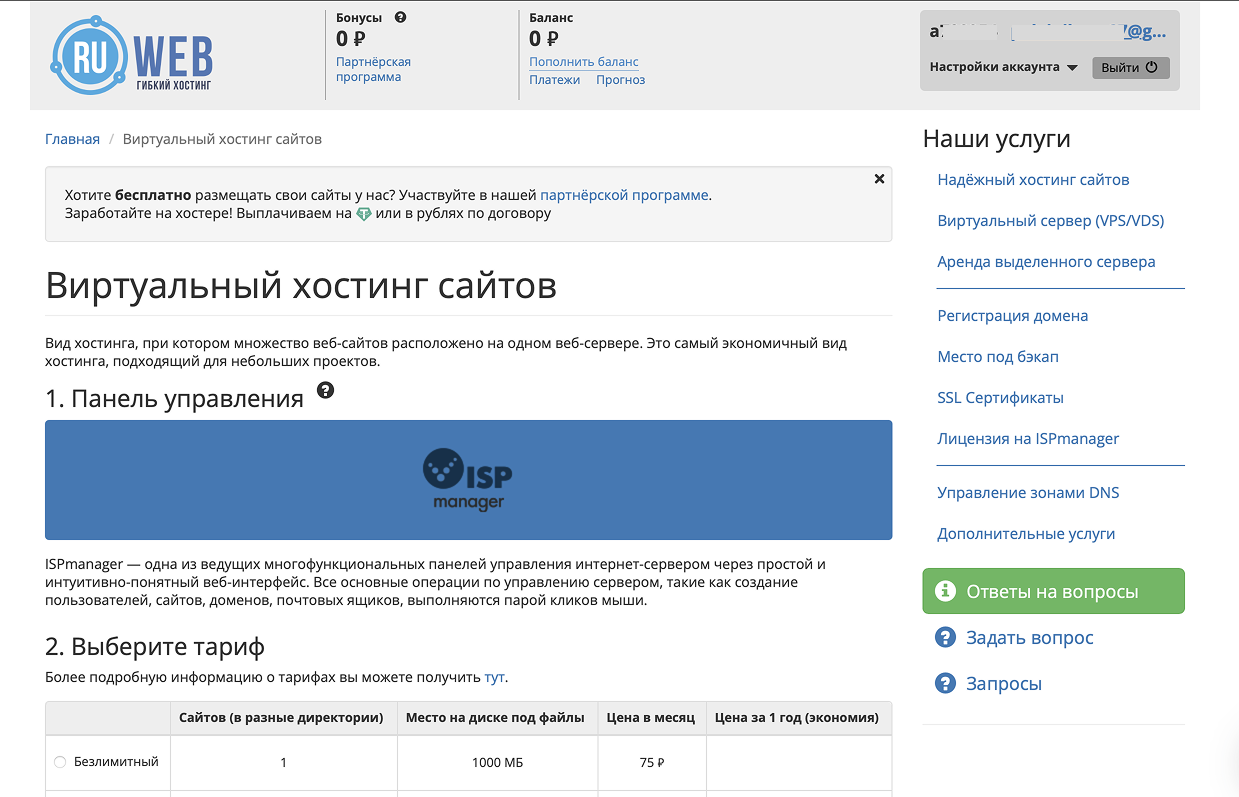The image size is (1239, 797).
Task: Click the Бонусы help question mark icon
Action: click(401, 16)
